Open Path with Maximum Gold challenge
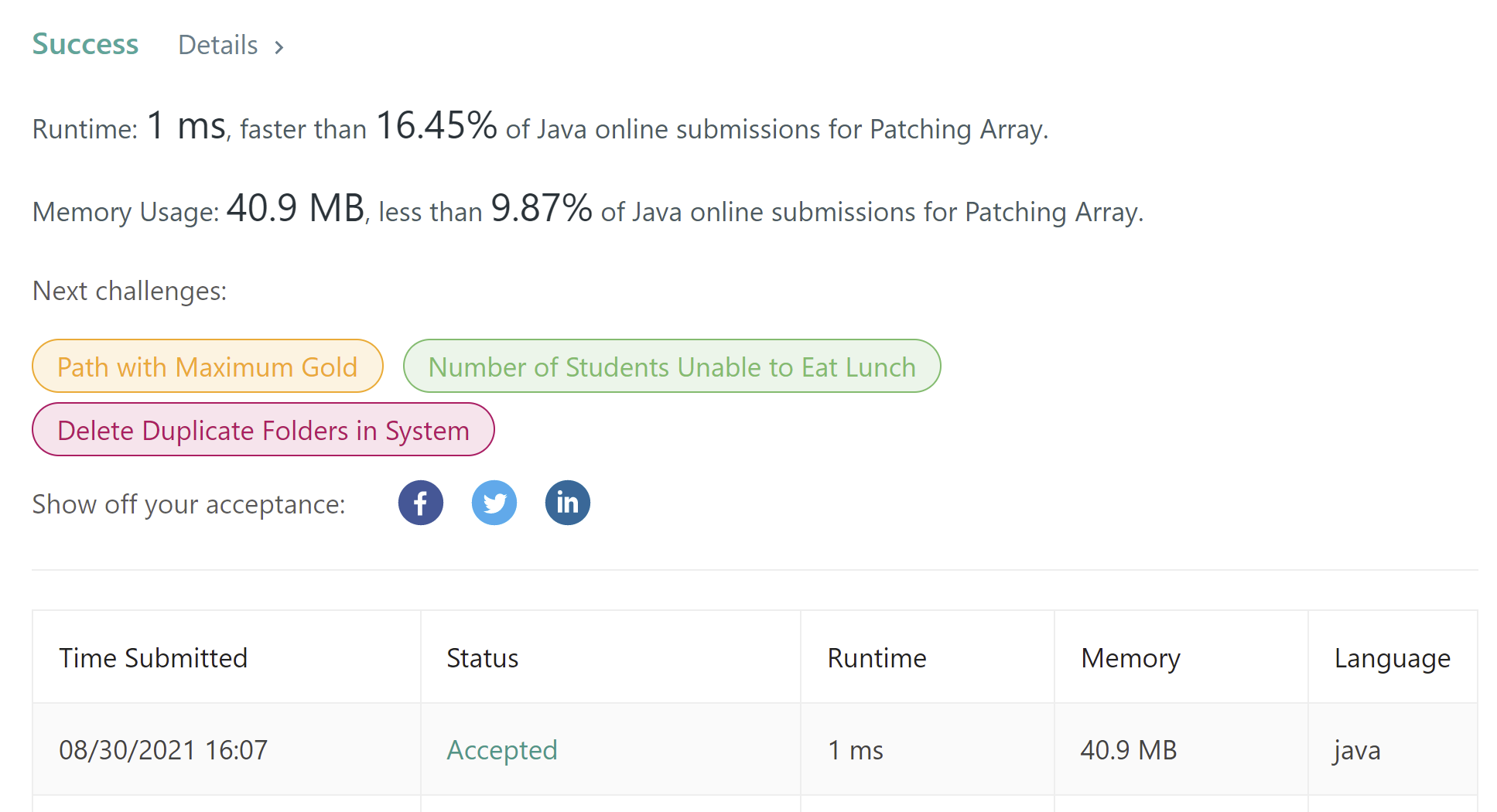1497x812 pixels. [x=207, y=366]
